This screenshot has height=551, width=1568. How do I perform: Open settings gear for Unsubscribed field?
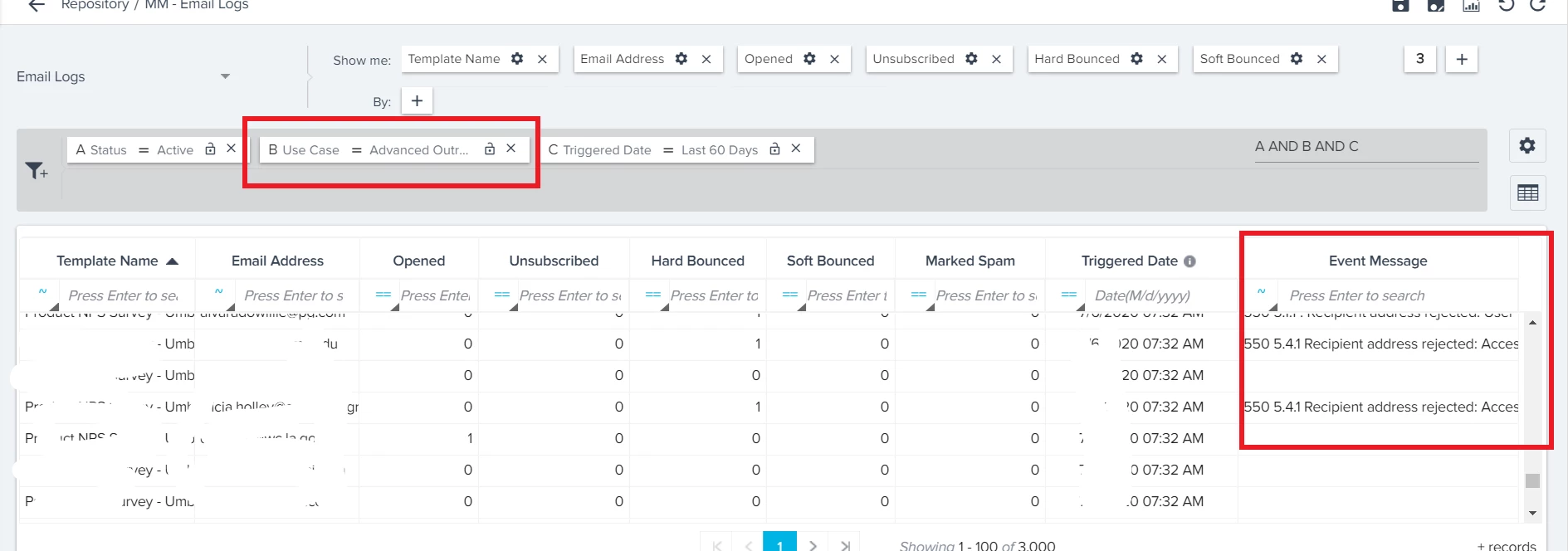(972, 59)
